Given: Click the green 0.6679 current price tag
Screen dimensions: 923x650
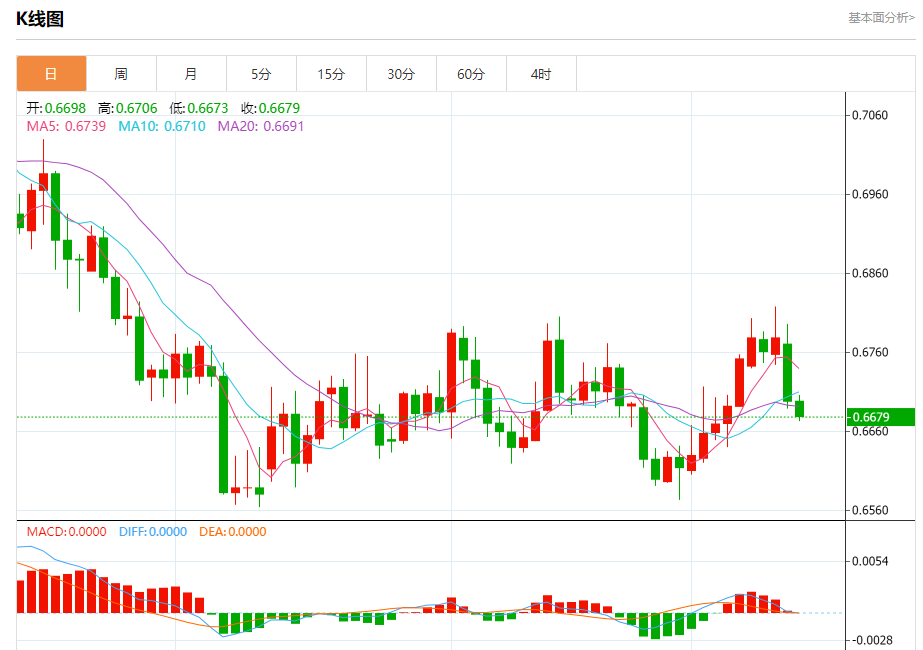Looking at the screenshot, I should click(x=881, y=417).
